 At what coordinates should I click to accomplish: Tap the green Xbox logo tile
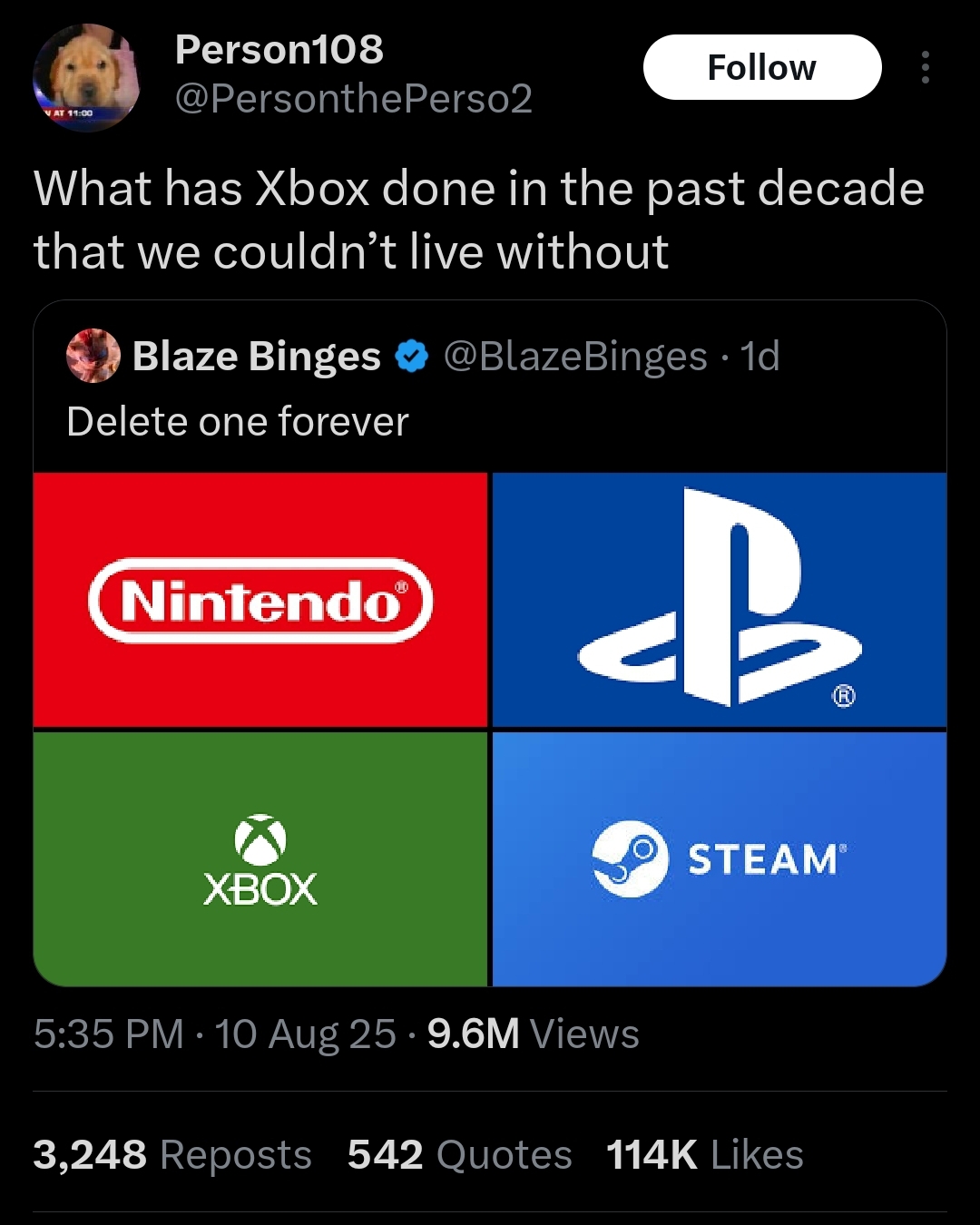[260, 858]
